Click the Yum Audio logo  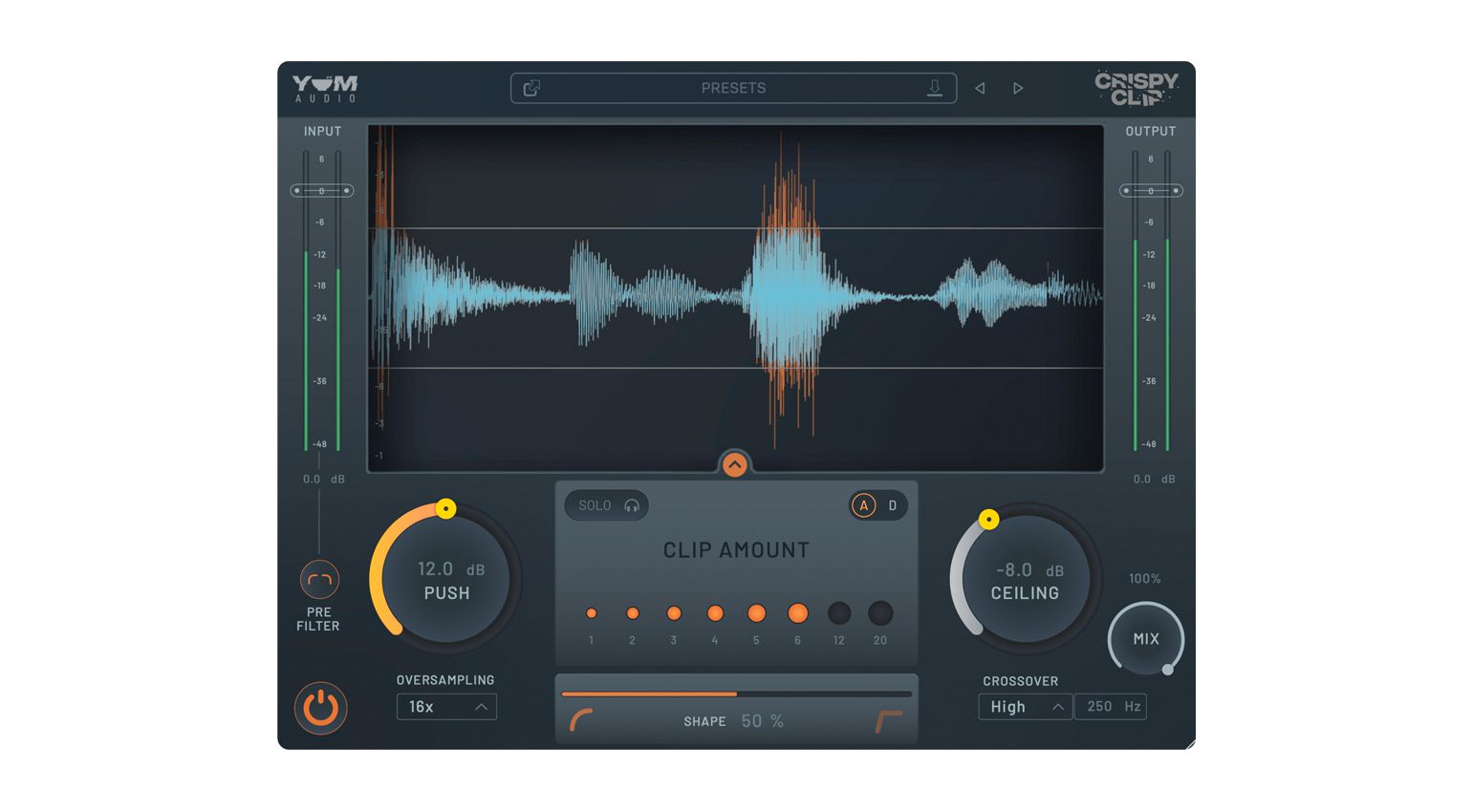point(325,88)
